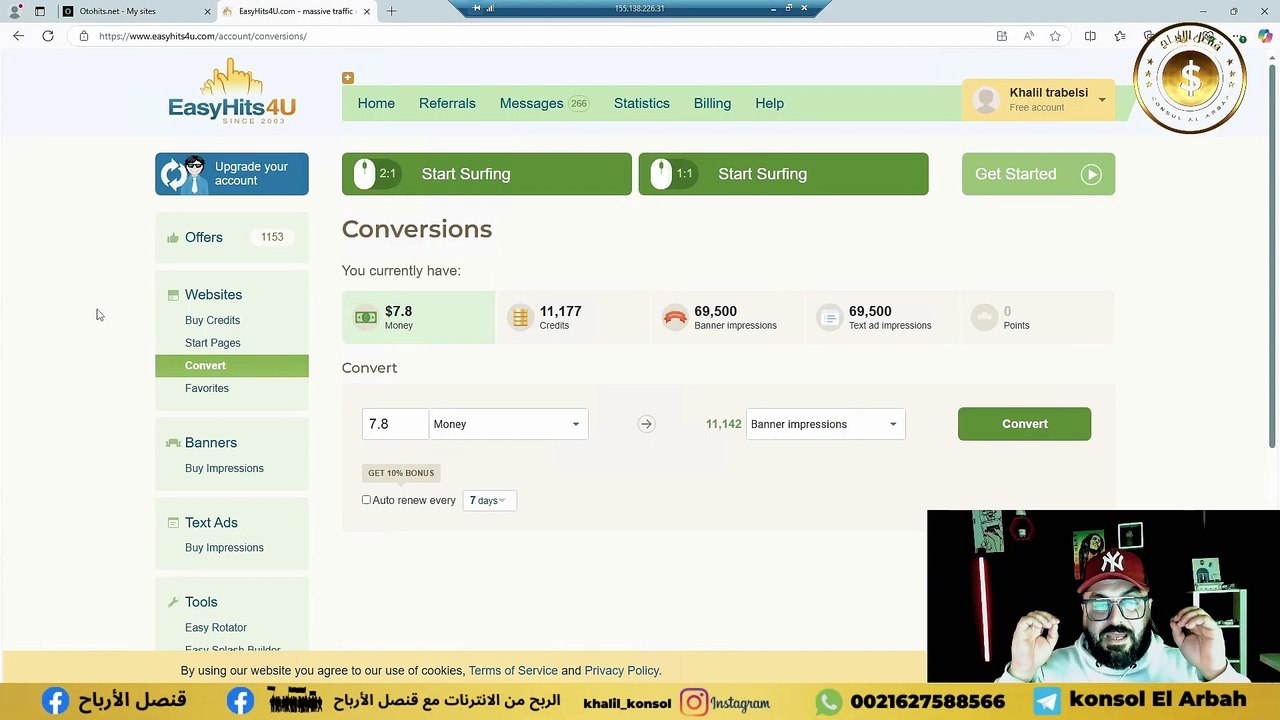This screenshot has height=720, width=1280.
Task: Open Start Pages in sidebar
Action: click(212, 343)
